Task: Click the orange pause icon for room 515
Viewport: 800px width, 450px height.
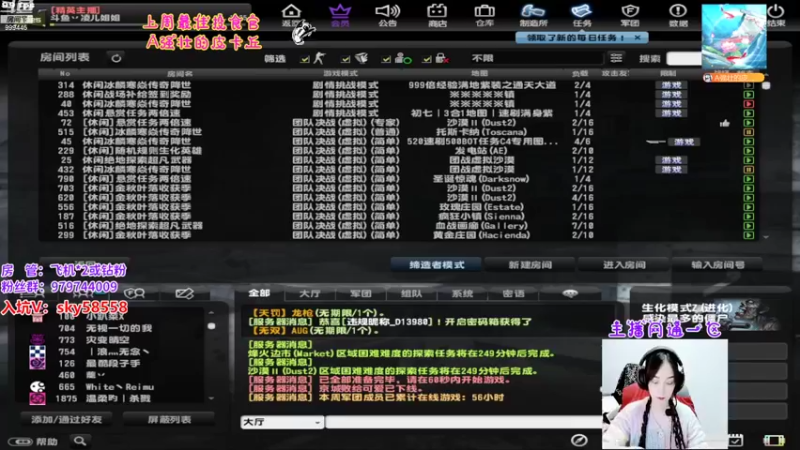Action: click(748, 132)
